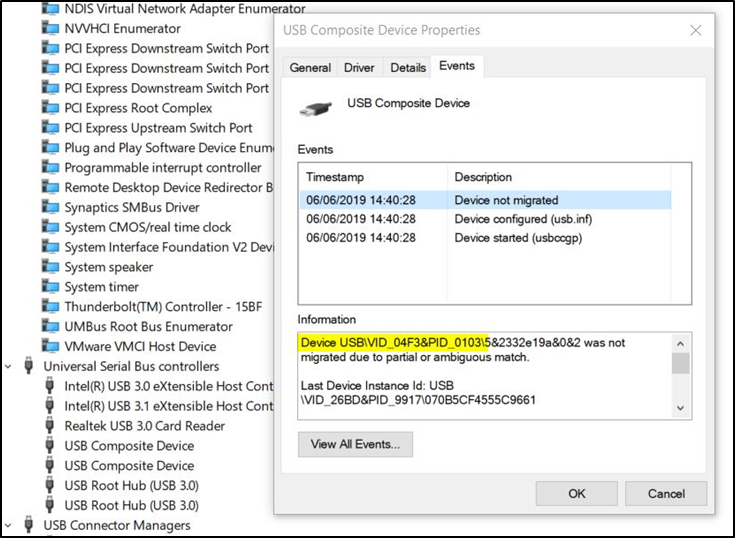Image resolution: width=735 pixels, height=538 pixels.
Task: Click 'Last Device Instance Id: USB' text
Action: coord(377,386)
